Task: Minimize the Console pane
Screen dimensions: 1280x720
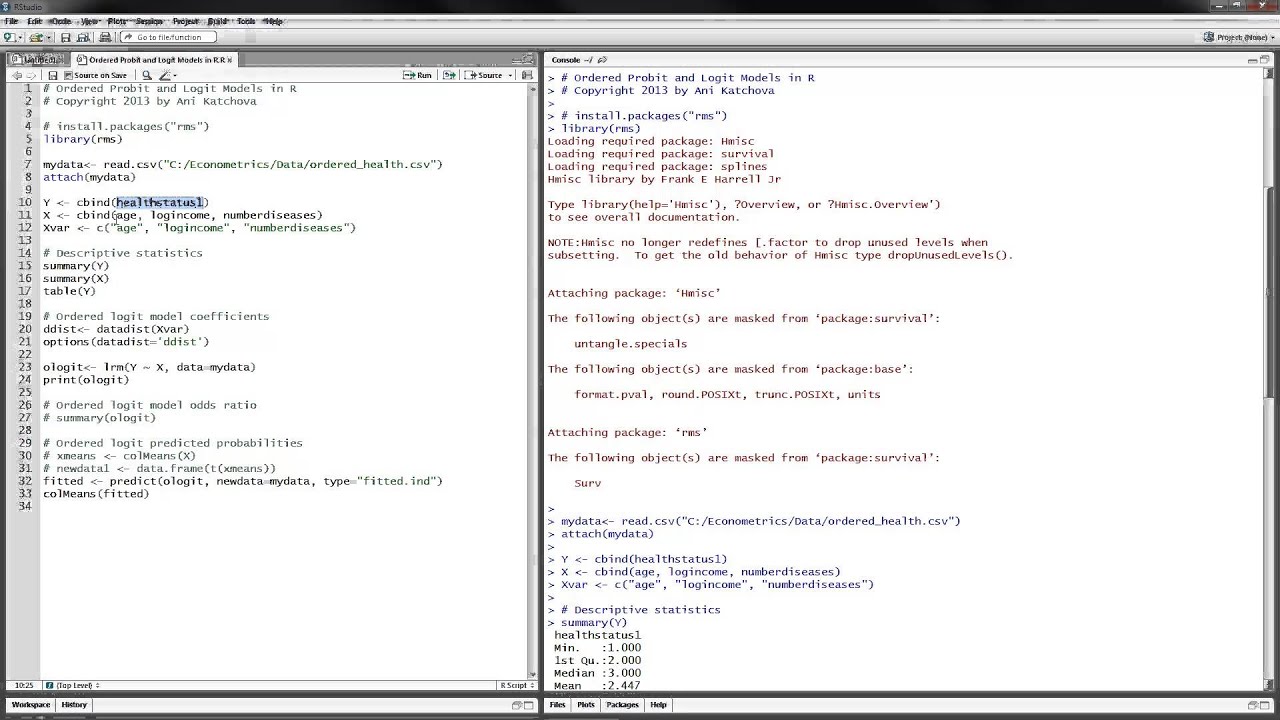Action: pyautogui.click(x=1252, y=61)
